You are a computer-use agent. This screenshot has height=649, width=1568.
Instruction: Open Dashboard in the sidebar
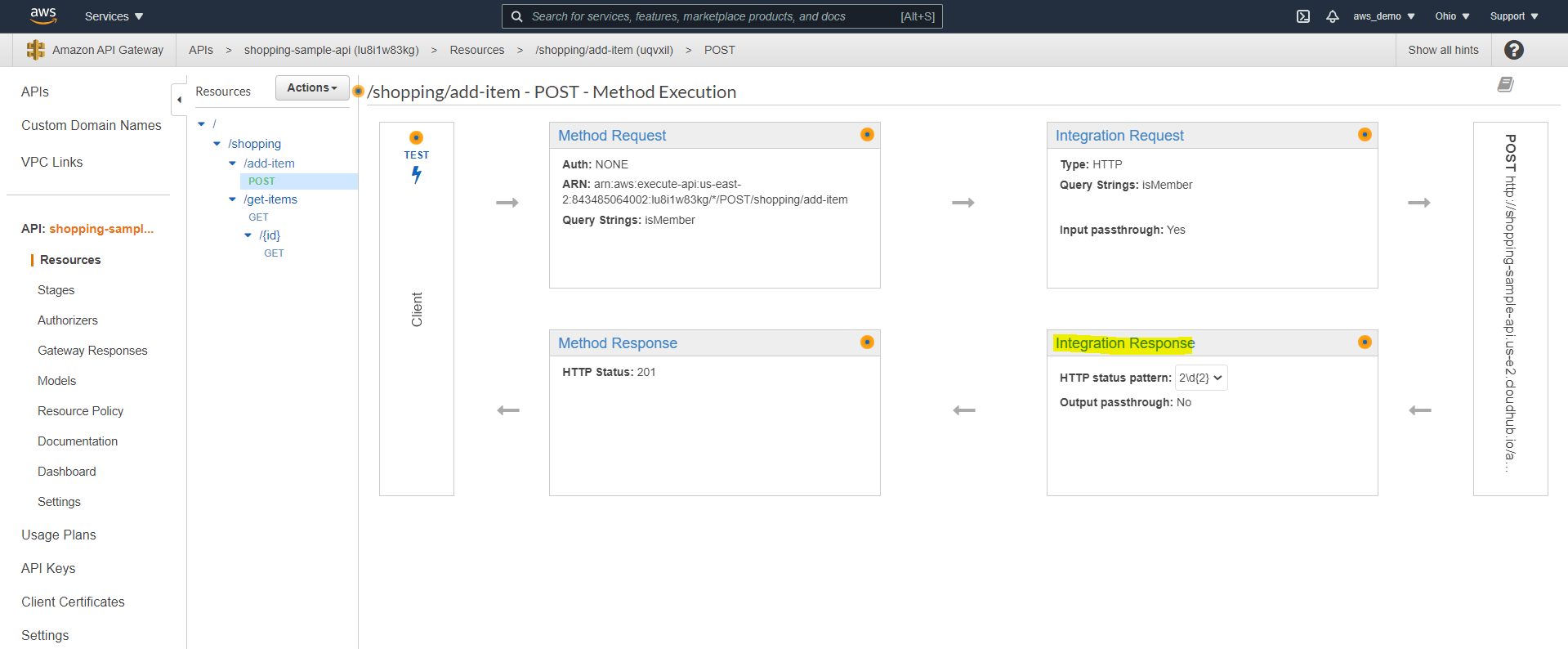point(66,472)
